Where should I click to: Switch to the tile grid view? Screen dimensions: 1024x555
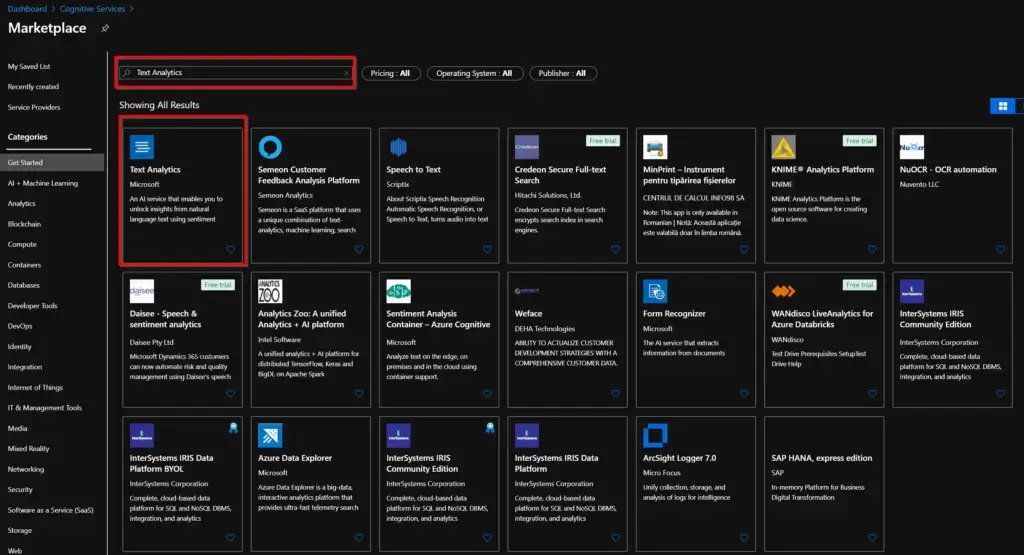(x=1002, y=106)
